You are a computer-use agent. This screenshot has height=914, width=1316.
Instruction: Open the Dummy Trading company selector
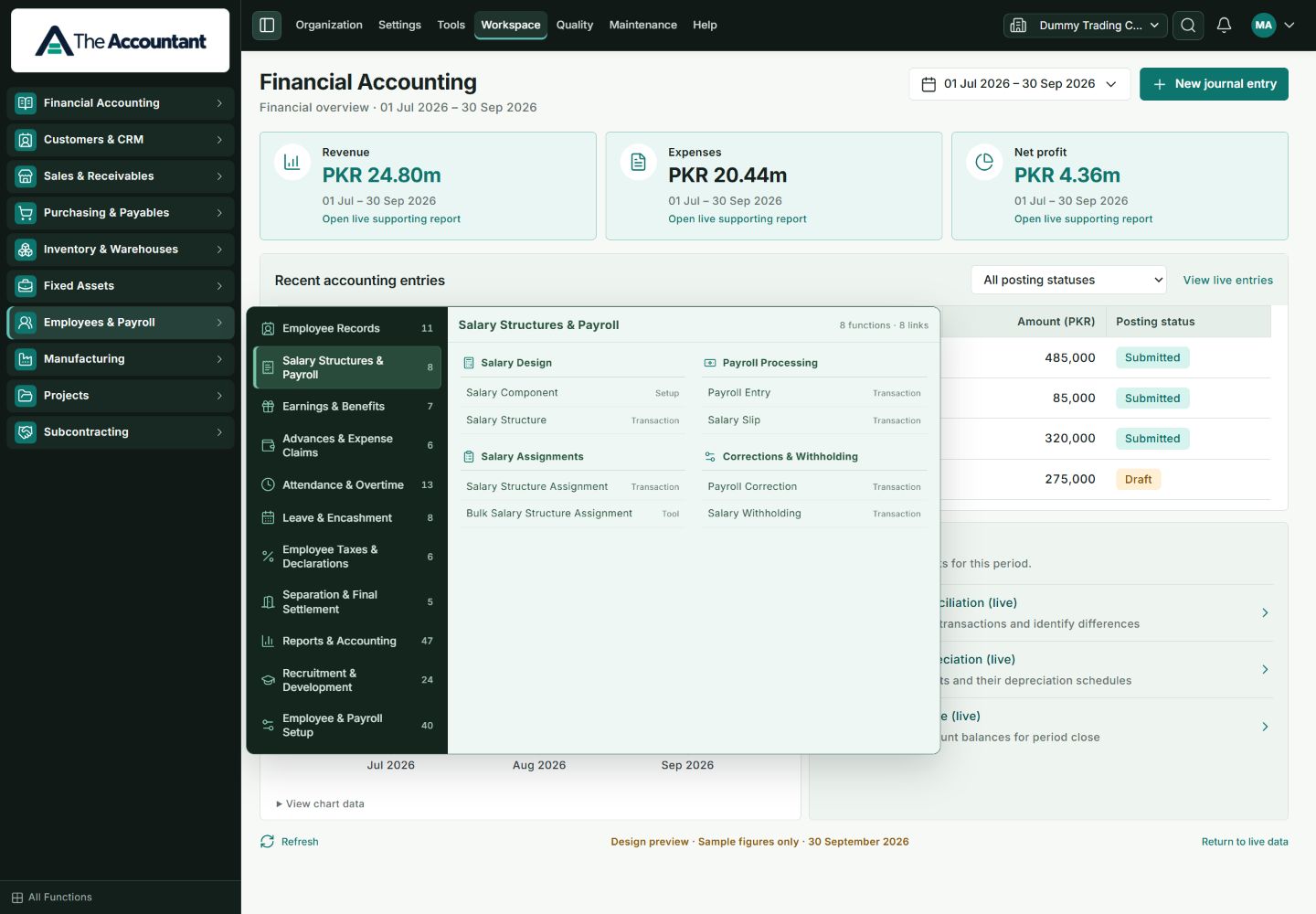[1085, 26]
